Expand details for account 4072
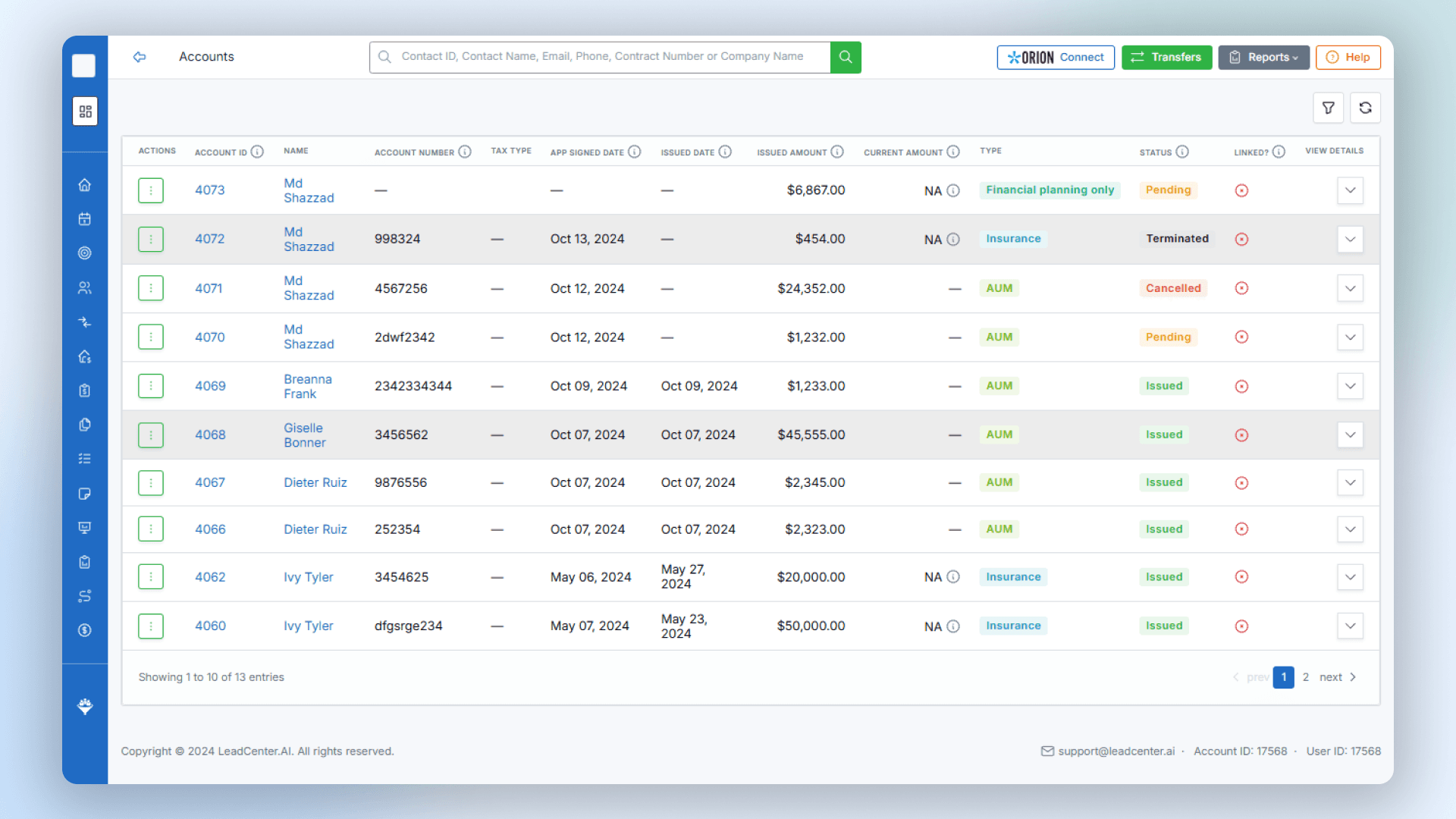 pos(1351,240)
